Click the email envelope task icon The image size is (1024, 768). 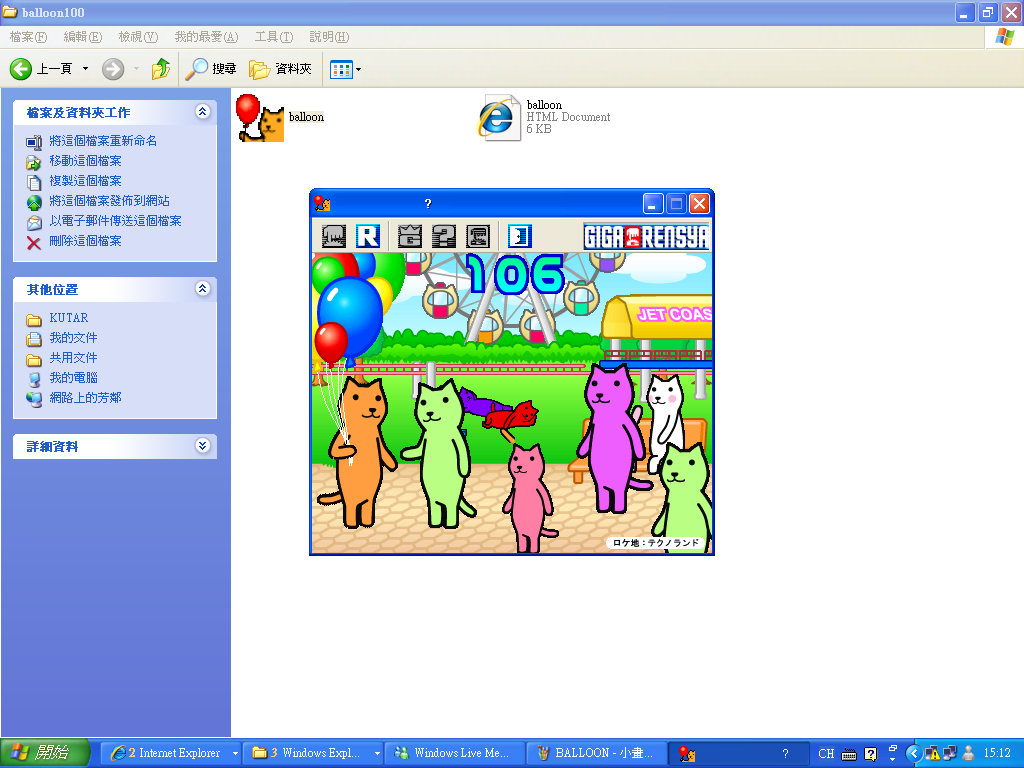34,223
